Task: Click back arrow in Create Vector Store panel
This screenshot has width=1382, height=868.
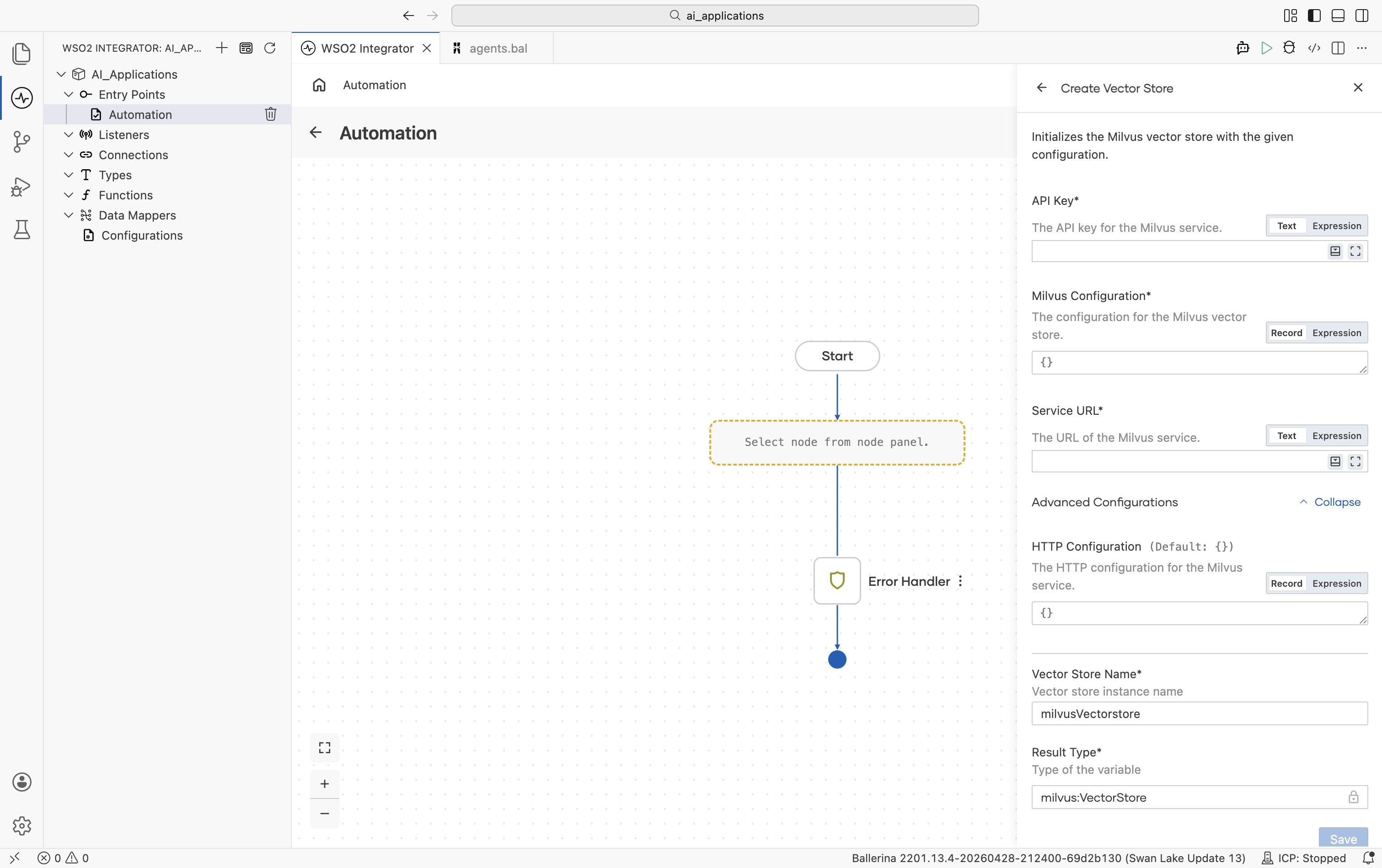Action: [x=1042, y=88]
